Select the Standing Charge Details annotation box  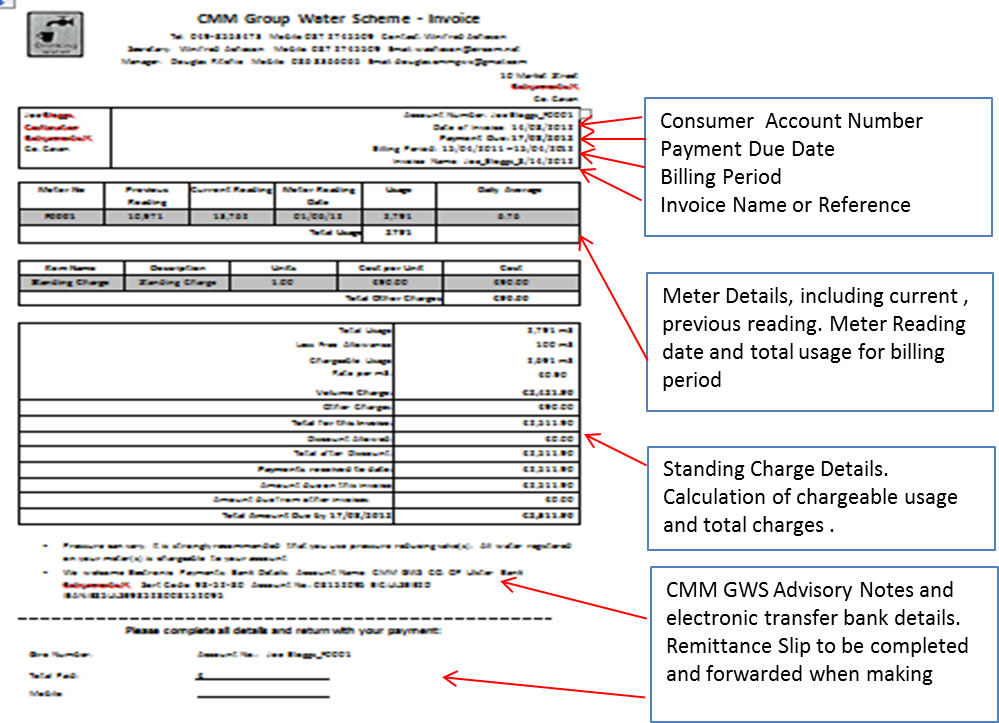pyautogui.click(x=820, y=496)
